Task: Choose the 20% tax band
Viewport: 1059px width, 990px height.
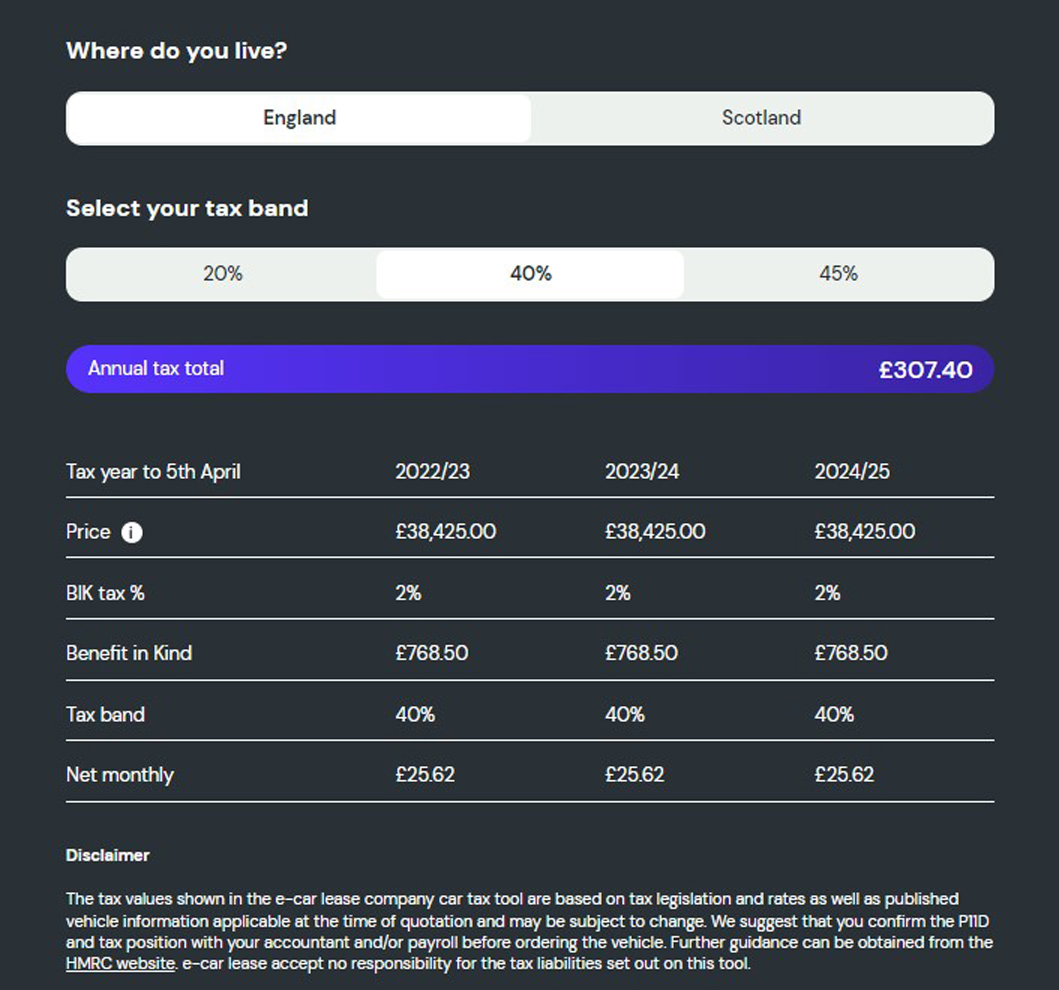Action: click(x=222, y=274)
